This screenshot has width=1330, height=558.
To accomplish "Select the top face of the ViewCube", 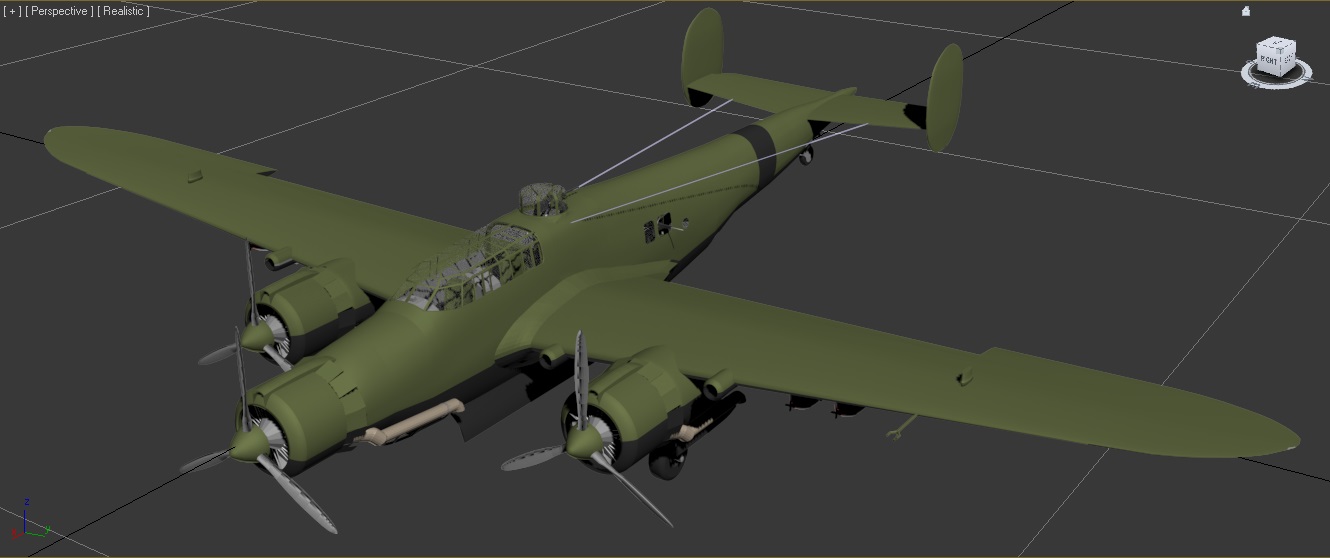I will [x=1276, y=44].
